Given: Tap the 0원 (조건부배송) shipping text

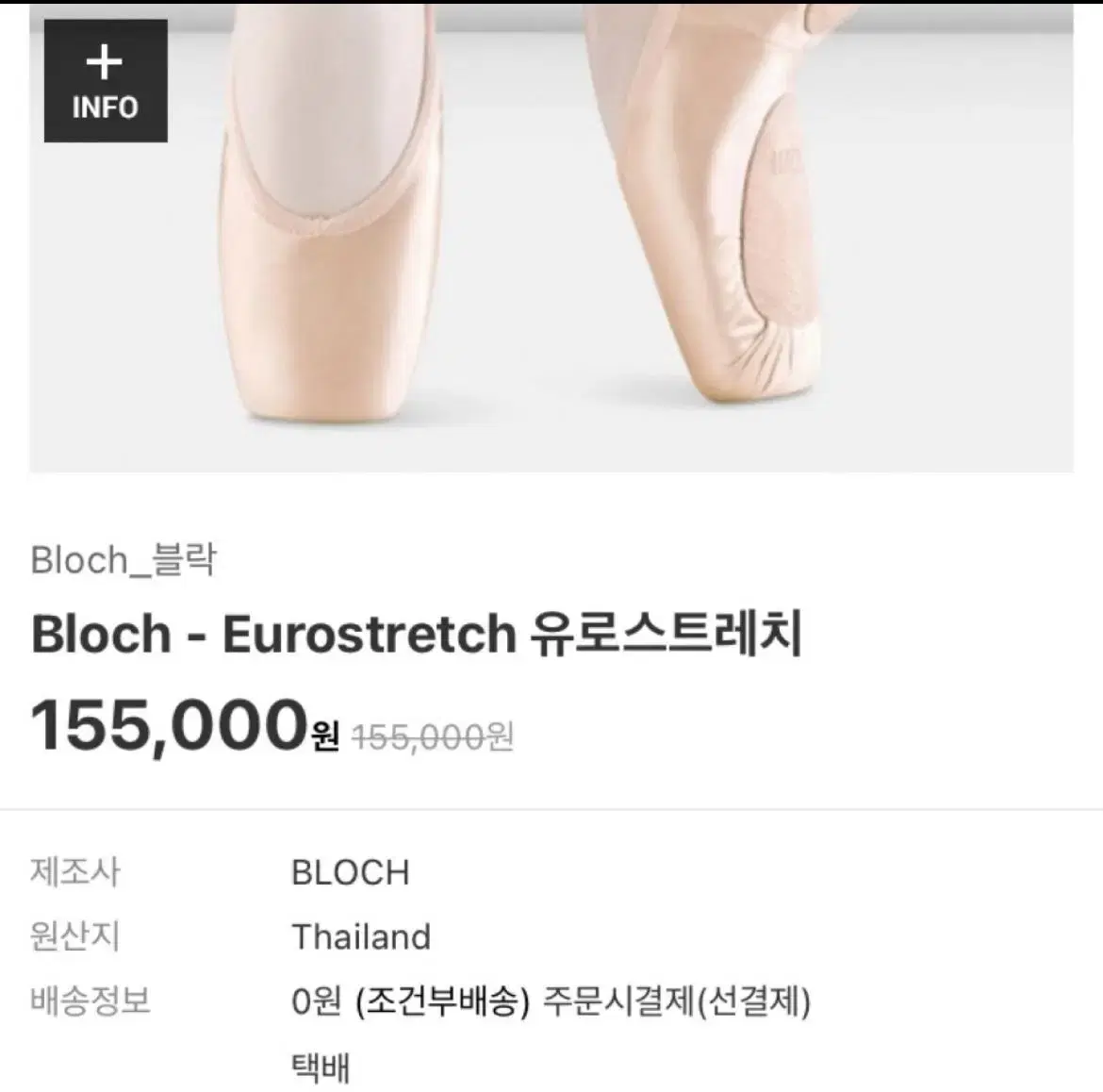Looking at the screenshot, I should coord(411,1001).
